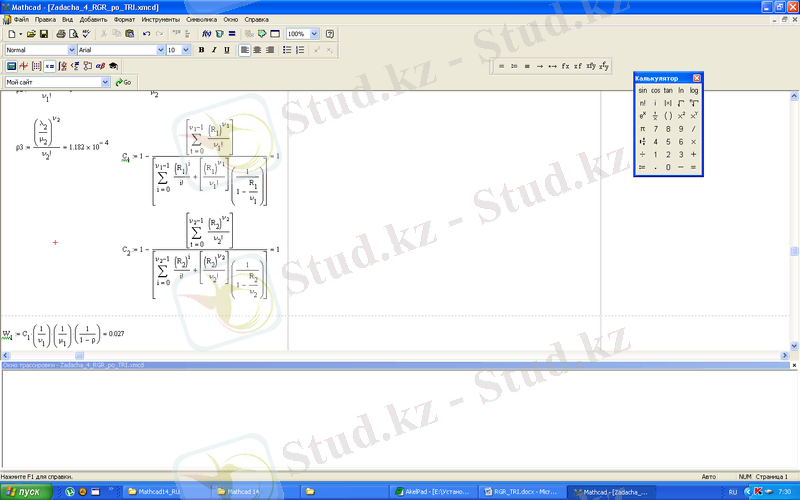Insert factorial n! from the calculator palette
This screenshot has width=800, height=500.
coord(642,103)
